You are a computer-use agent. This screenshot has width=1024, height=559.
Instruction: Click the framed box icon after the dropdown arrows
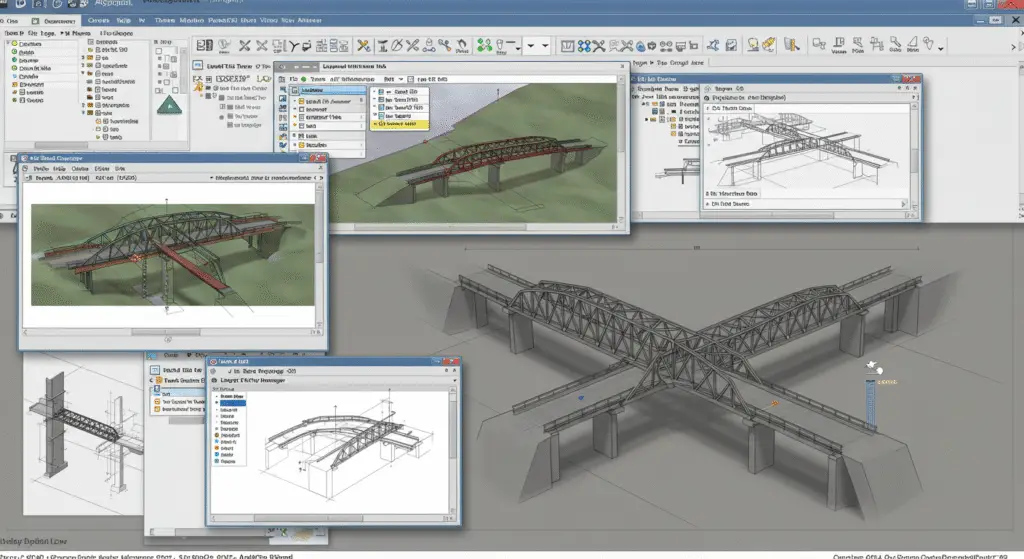[x=568, y=46]
